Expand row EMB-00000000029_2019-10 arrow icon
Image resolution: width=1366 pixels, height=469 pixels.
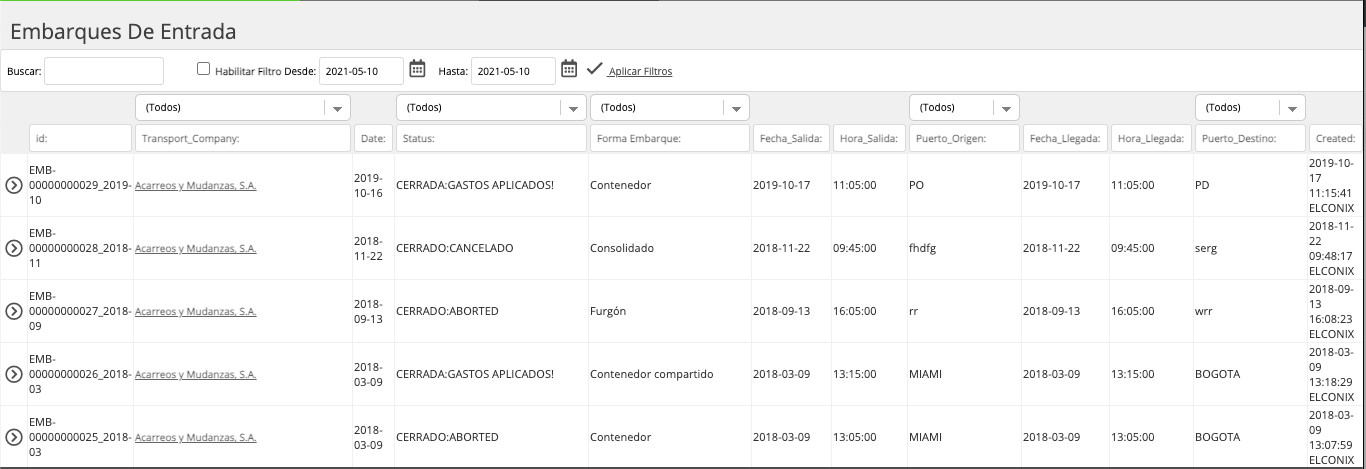pyautogui.click(x=14, y=185)
